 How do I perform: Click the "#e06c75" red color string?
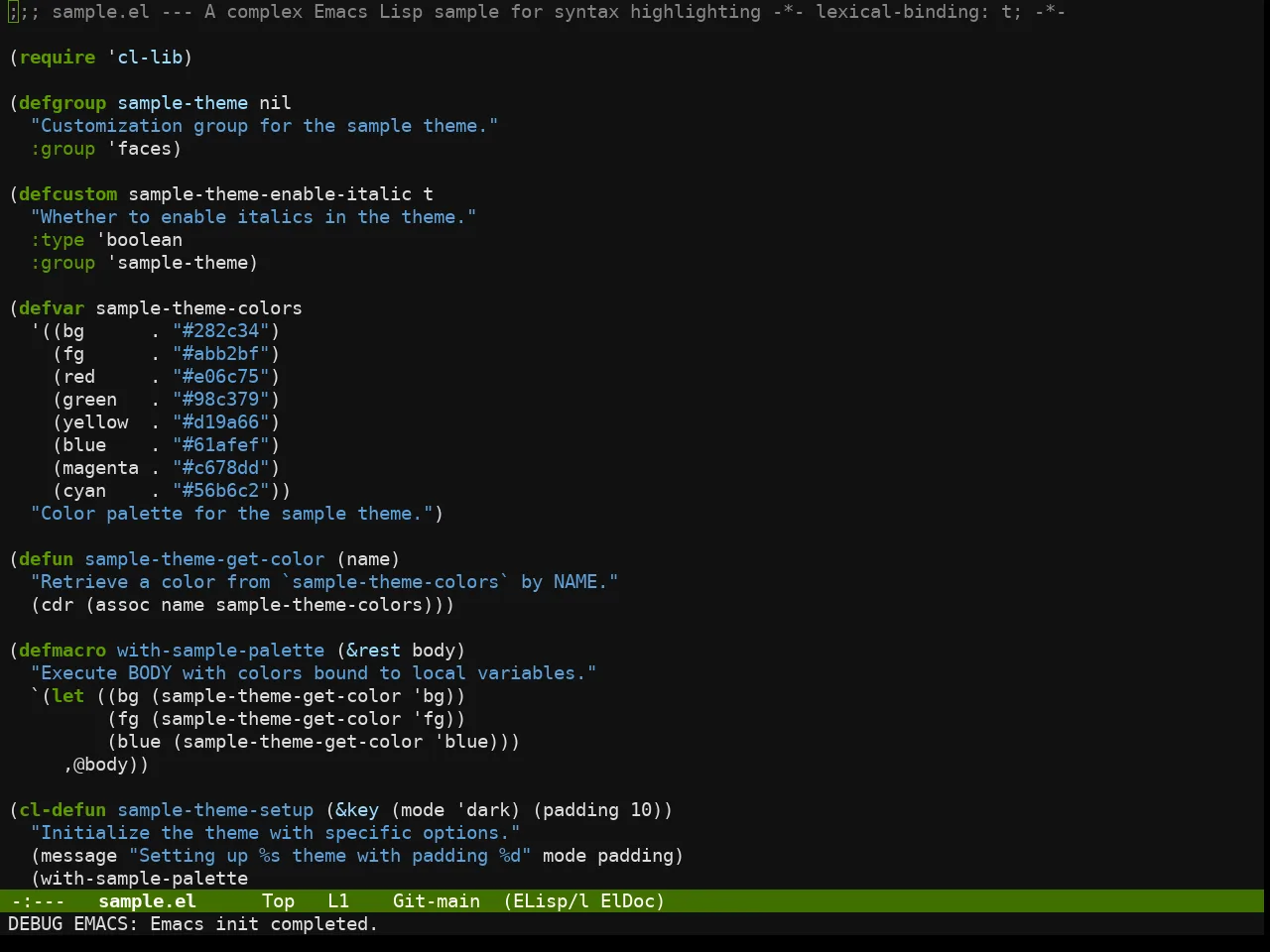[221, 377]
